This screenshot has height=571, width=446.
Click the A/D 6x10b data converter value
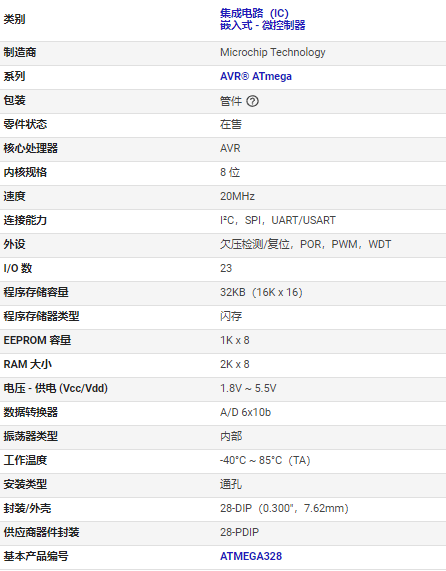[245, 412]
